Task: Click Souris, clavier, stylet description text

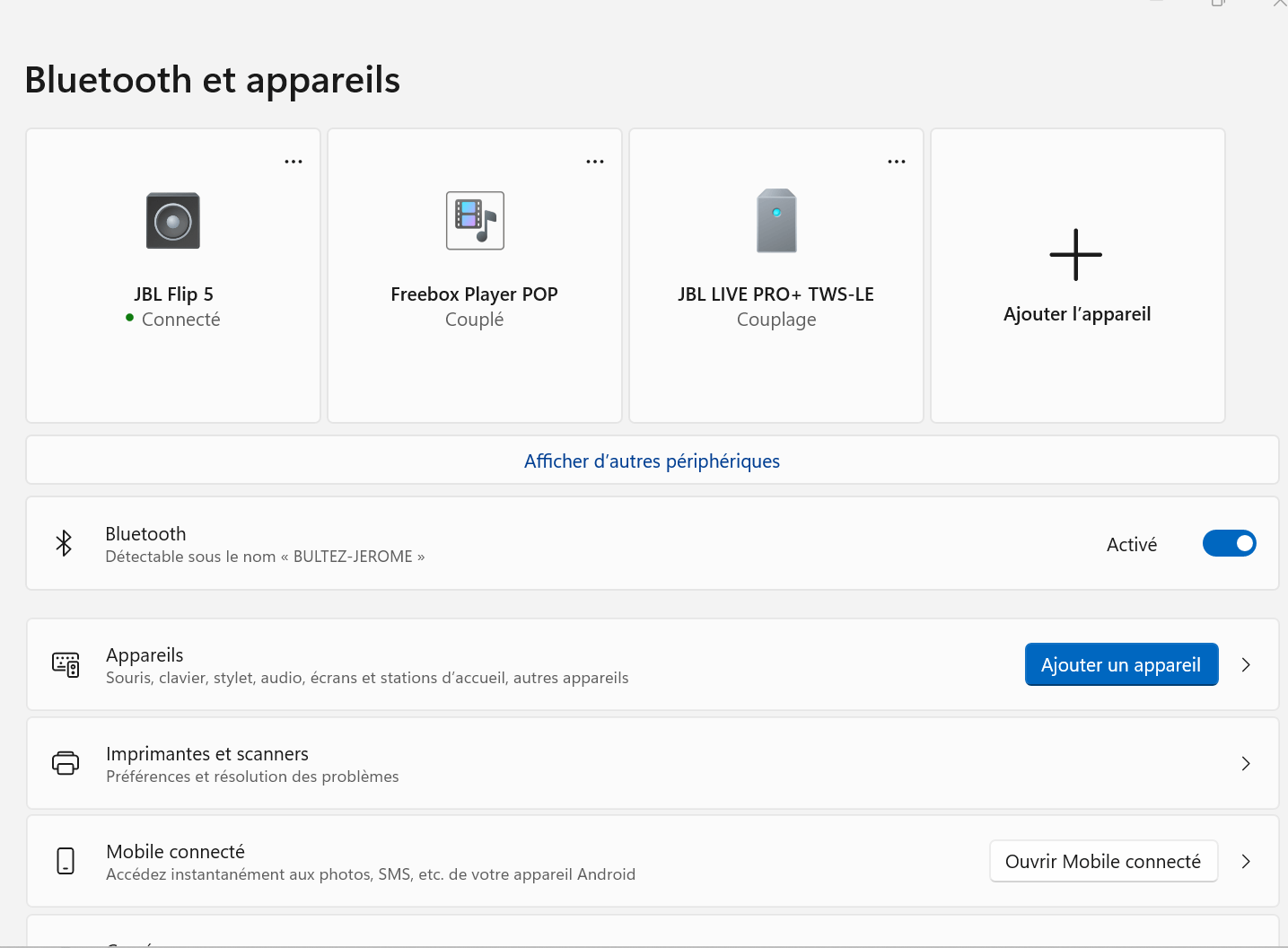Action: point(367,678)
